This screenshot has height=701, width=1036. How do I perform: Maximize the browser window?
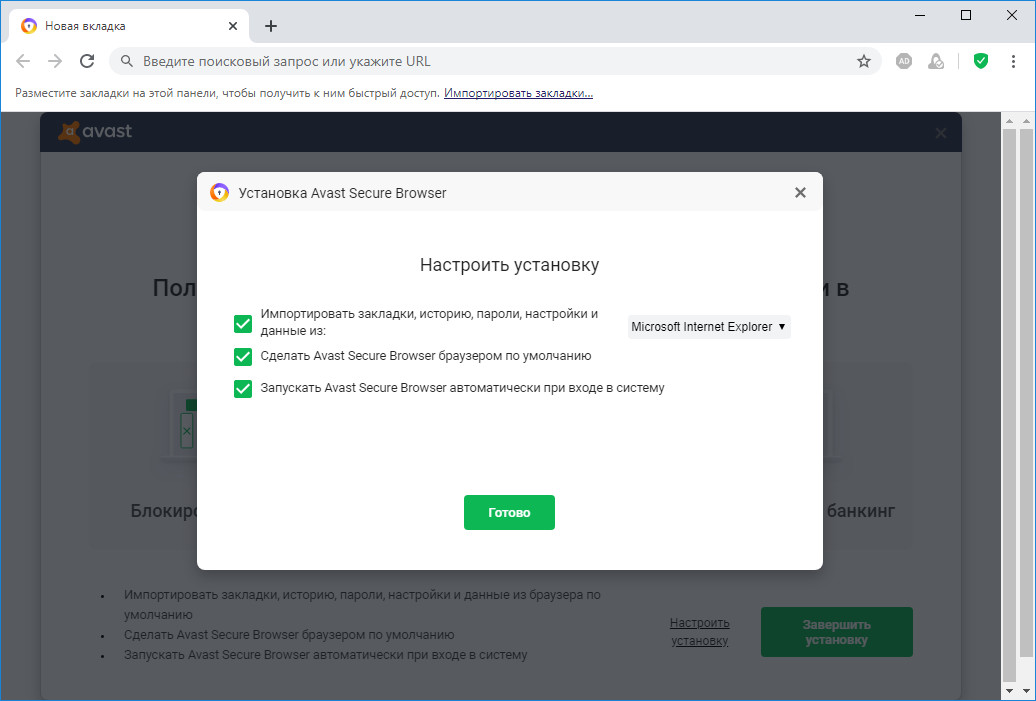[x=966, y=15]
